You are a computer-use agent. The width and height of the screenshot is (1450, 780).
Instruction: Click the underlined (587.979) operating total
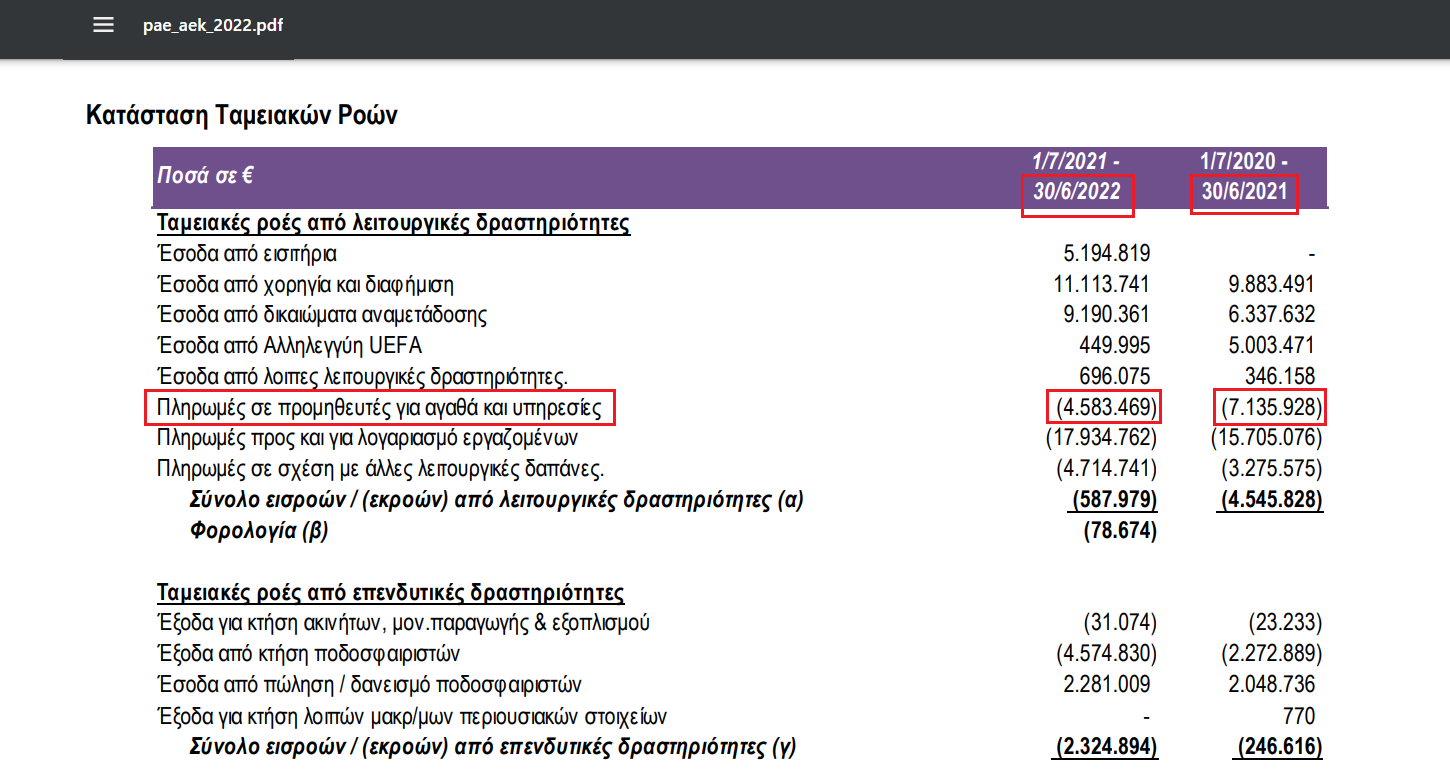point(1113,500)
